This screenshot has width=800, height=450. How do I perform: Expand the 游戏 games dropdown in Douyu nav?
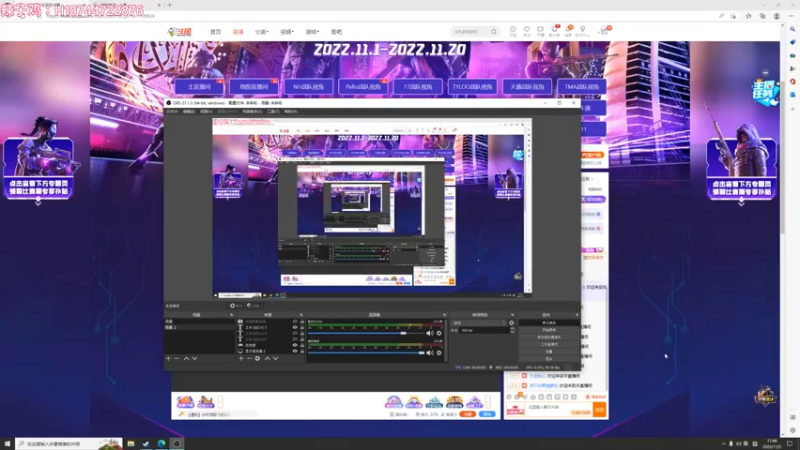point(312,32)
